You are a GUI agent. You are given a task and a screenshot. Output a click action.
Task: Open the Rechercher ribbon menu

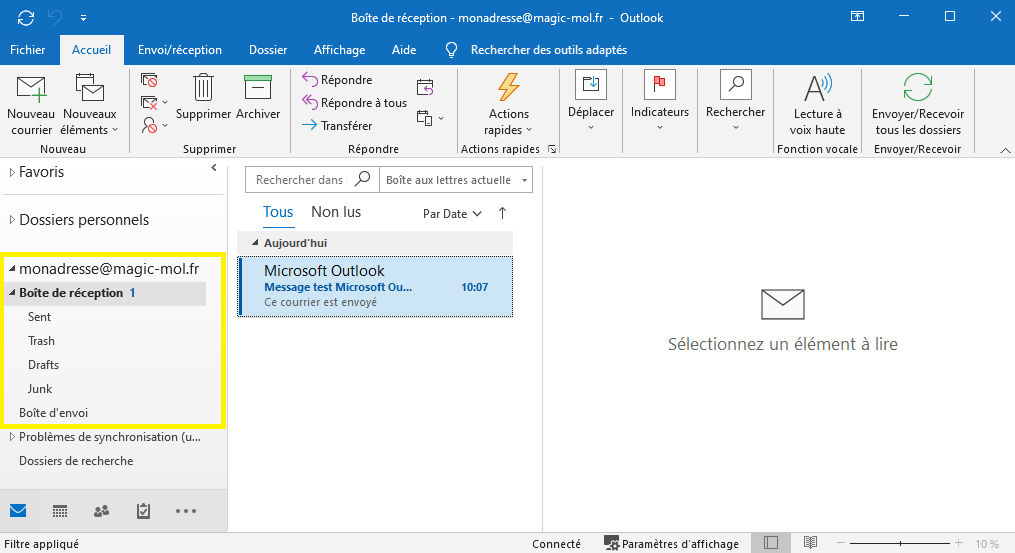click(735, 101)
